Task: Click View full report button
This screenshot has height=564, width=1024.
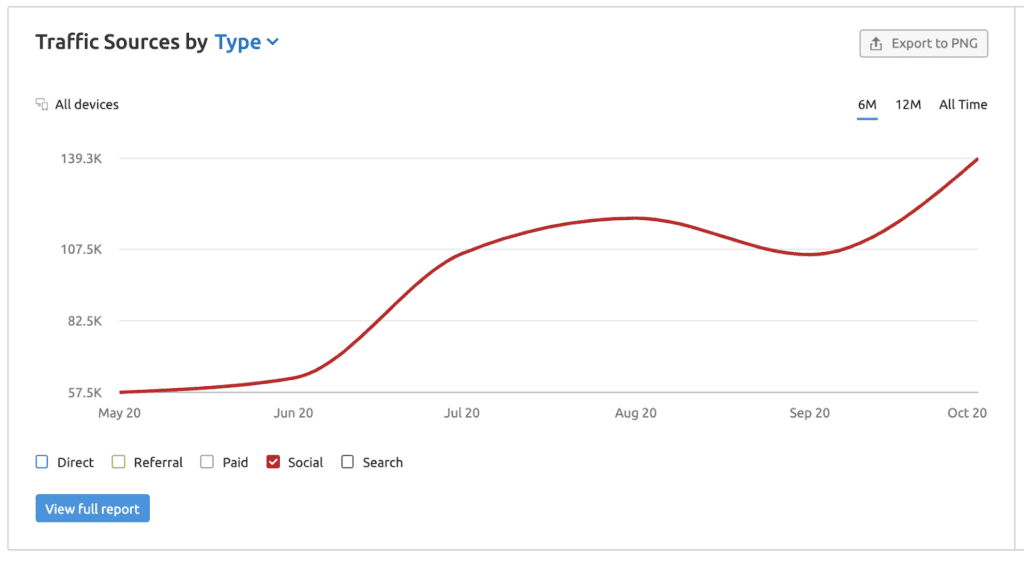Action: coord(93,509)
